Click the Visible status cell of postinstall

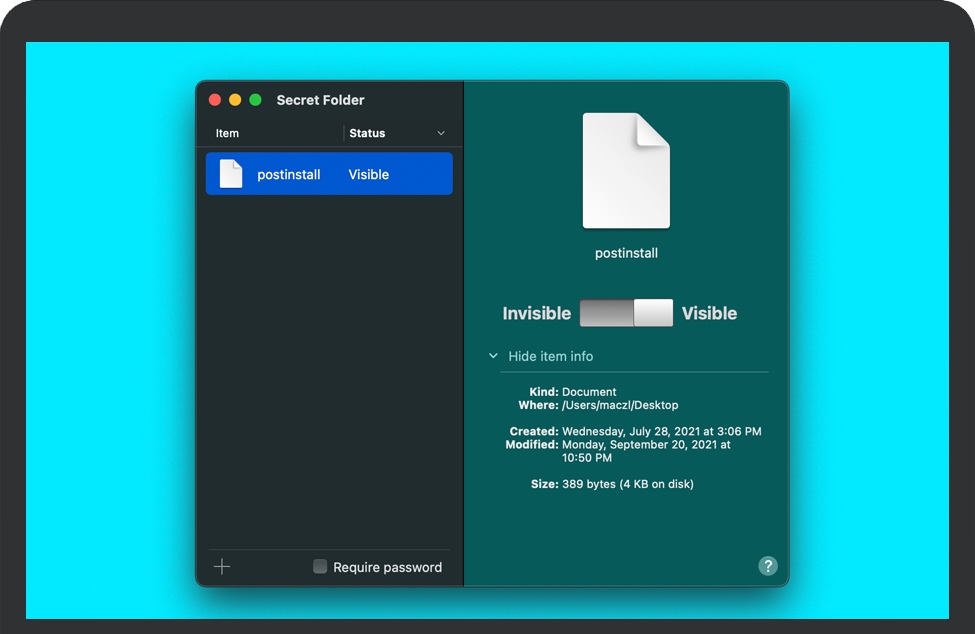[x=369, y=175]
